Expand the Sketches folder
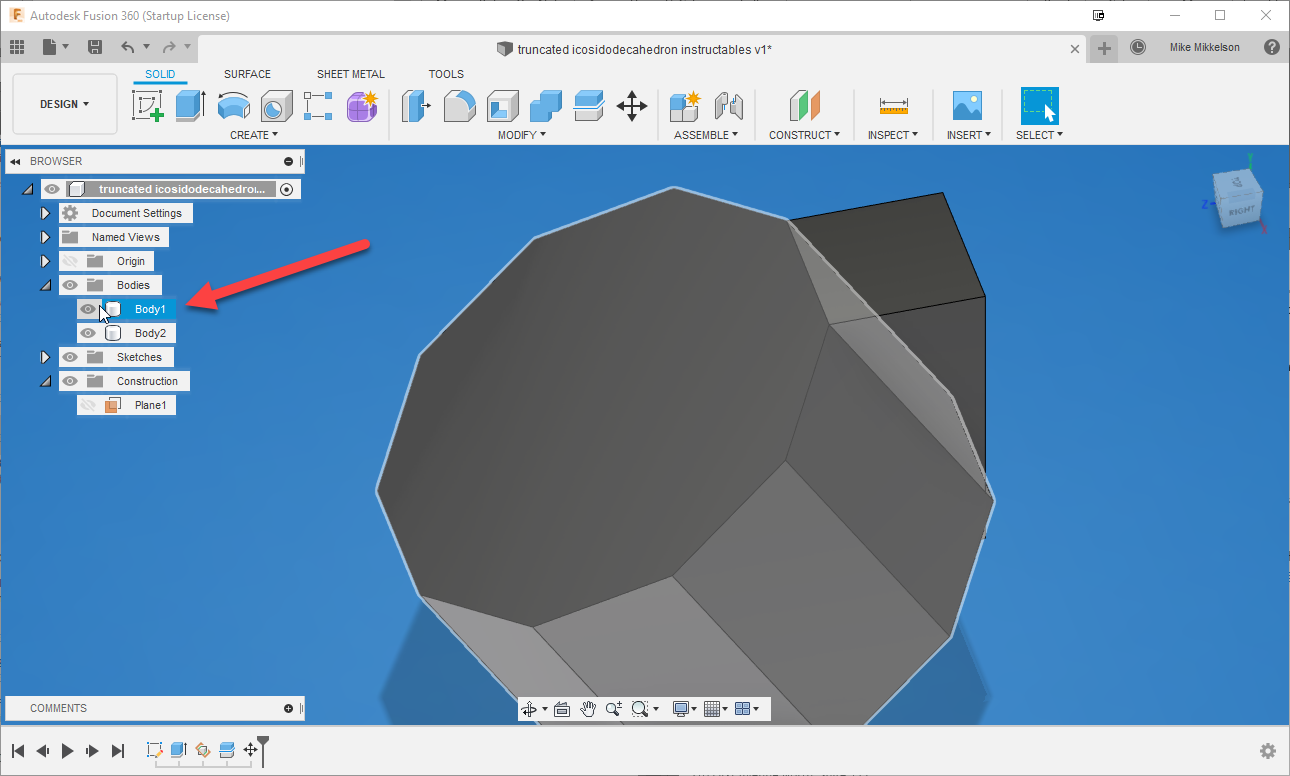The width and height of the screenshot is (1290, 776). pos(45,356)
